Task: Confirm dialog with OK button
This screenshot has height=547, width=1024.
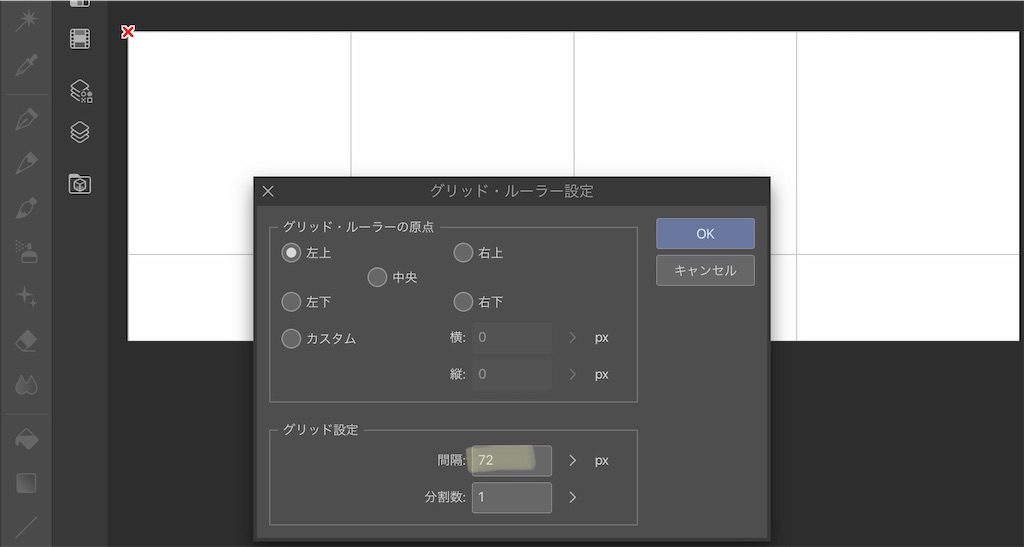Action: pyautogui.click(x=705, y=234)
